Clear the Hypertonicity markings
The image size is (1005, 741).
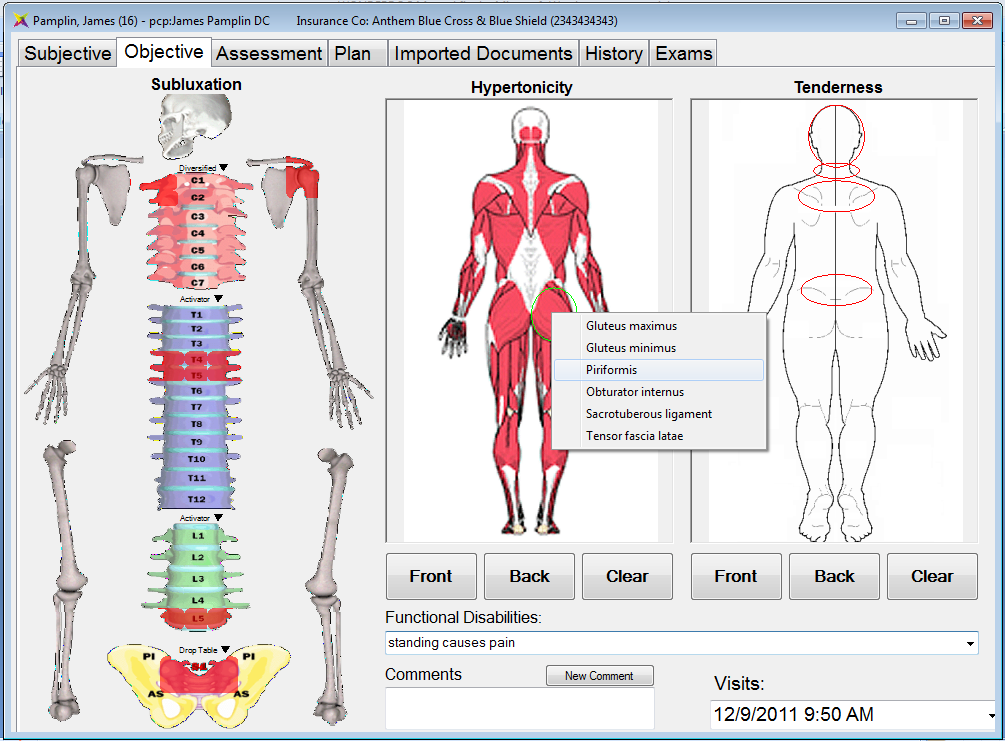tap(627, 576)
